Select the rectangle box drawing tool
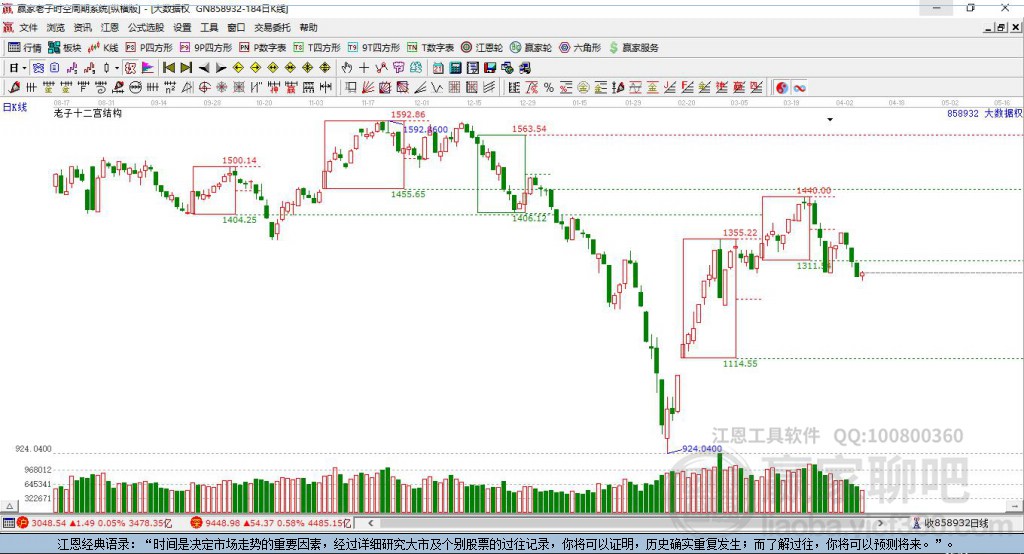The width and height of the screenshot is (1024, 554). [349, 87]
